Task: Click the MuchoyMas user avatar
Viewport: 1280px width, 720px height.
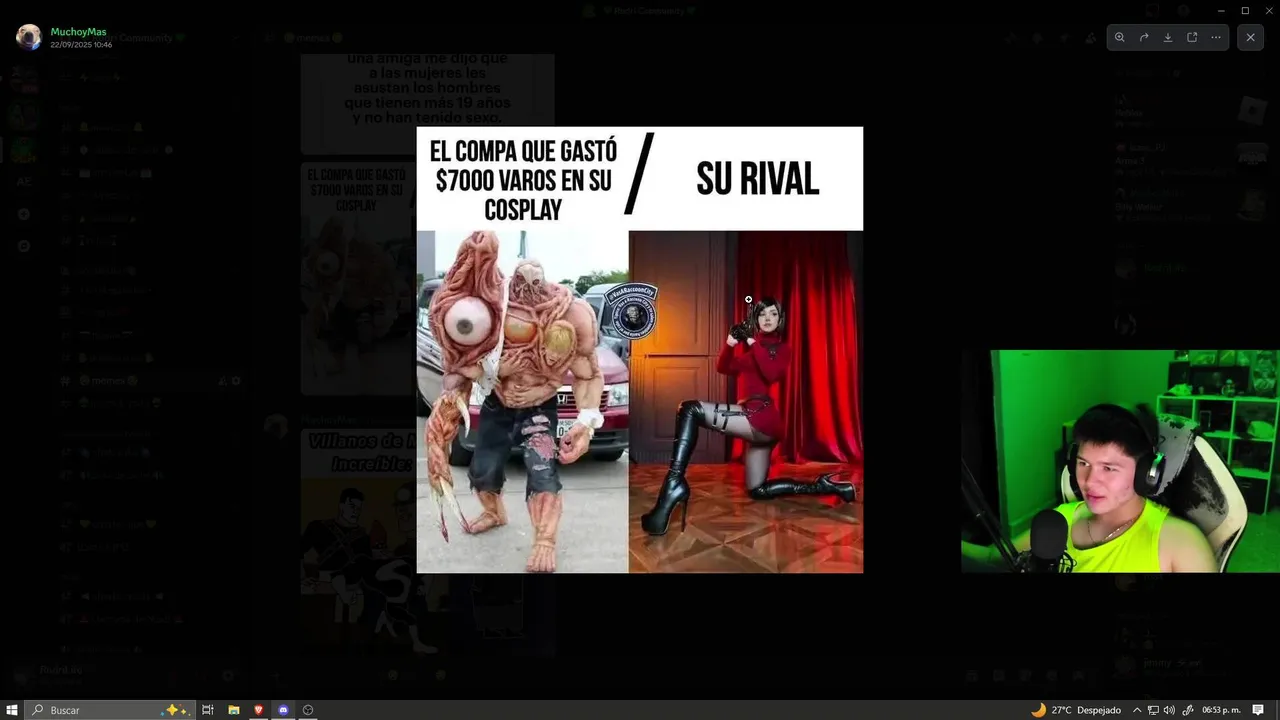Action: point(29,37)
